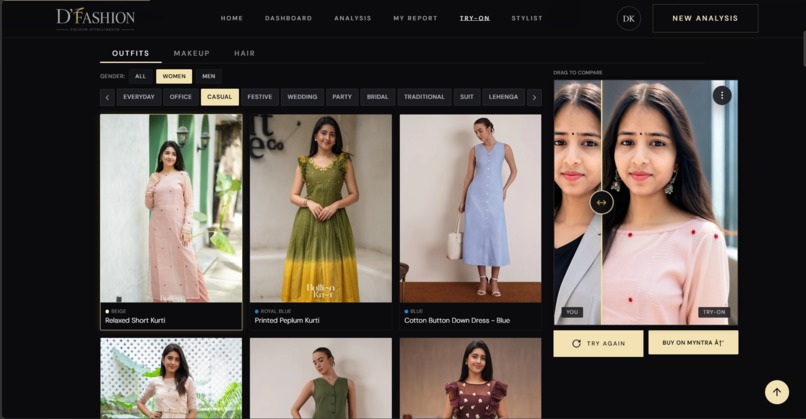
Task: Click the Drag to Compare caption
Action: point(578,72)
